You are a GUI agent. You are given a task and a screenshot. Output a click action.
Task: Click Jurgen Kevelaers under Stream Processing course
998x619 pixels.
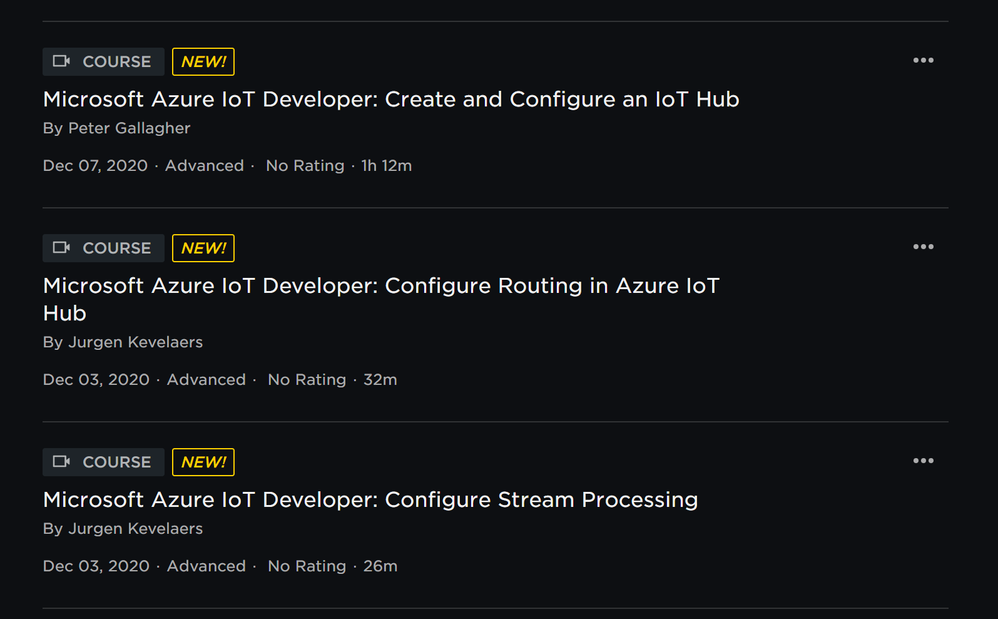135,528
